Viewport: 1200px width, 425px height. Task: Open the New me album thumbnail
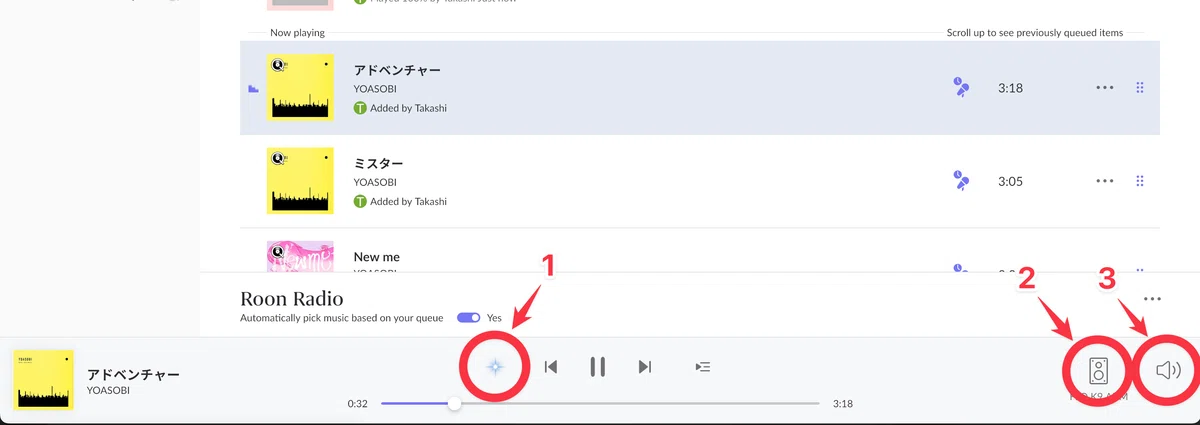300,256
